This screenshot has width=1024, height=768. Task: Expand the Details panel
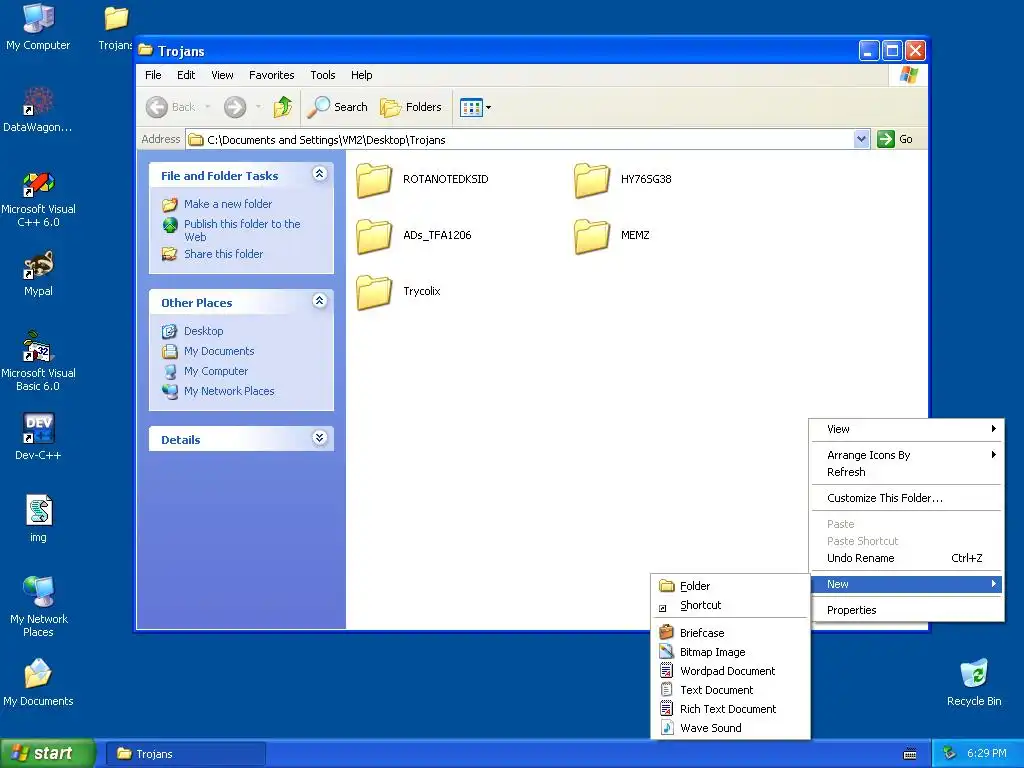(x=319, y=438)
